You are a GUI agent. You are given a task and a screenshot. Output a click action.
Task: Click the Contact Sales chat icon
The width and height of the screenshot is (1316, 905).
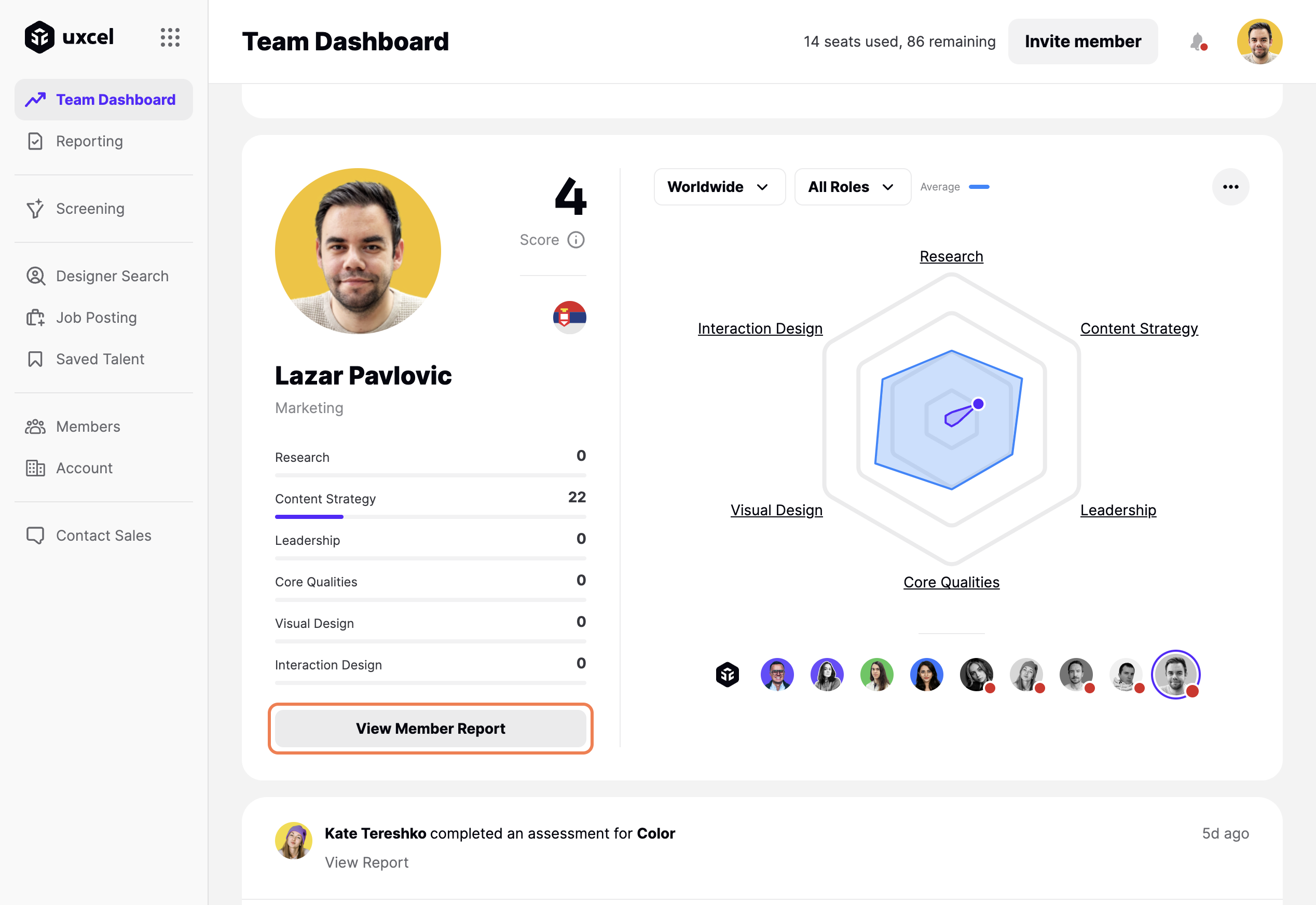(35, 536)
